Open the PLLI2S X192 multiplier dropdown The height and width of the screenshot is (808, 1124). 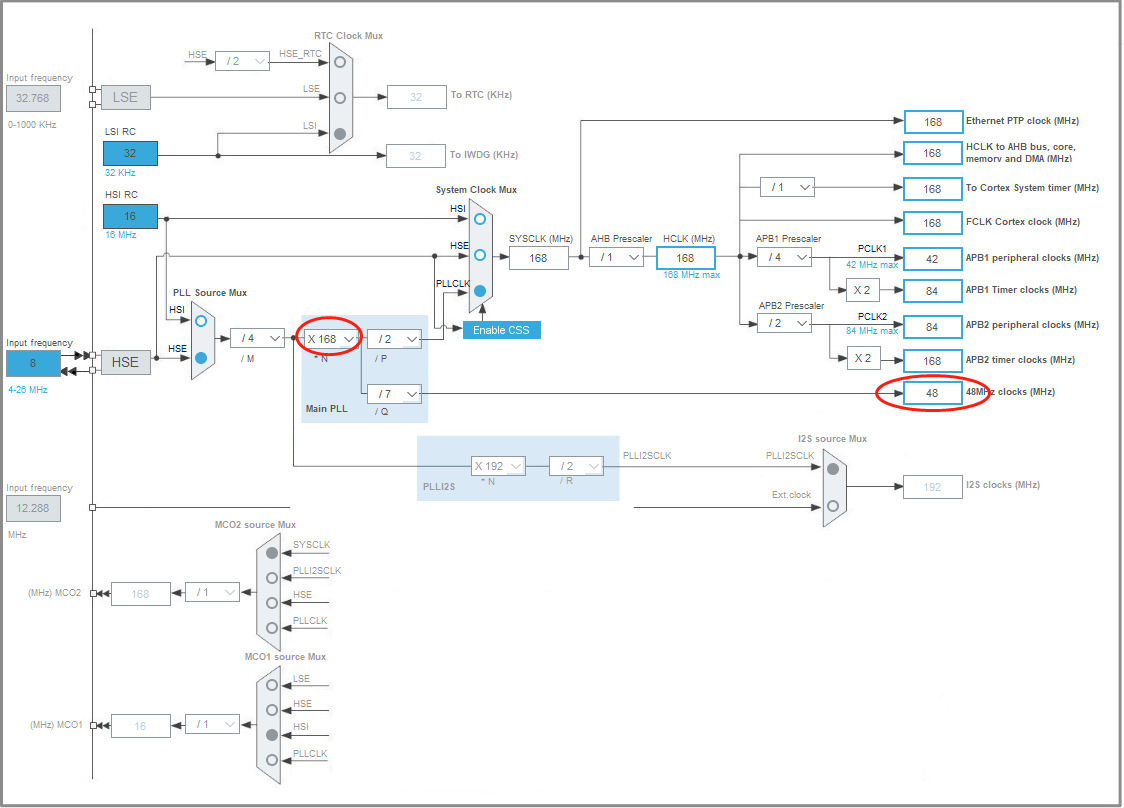[498, 465]
